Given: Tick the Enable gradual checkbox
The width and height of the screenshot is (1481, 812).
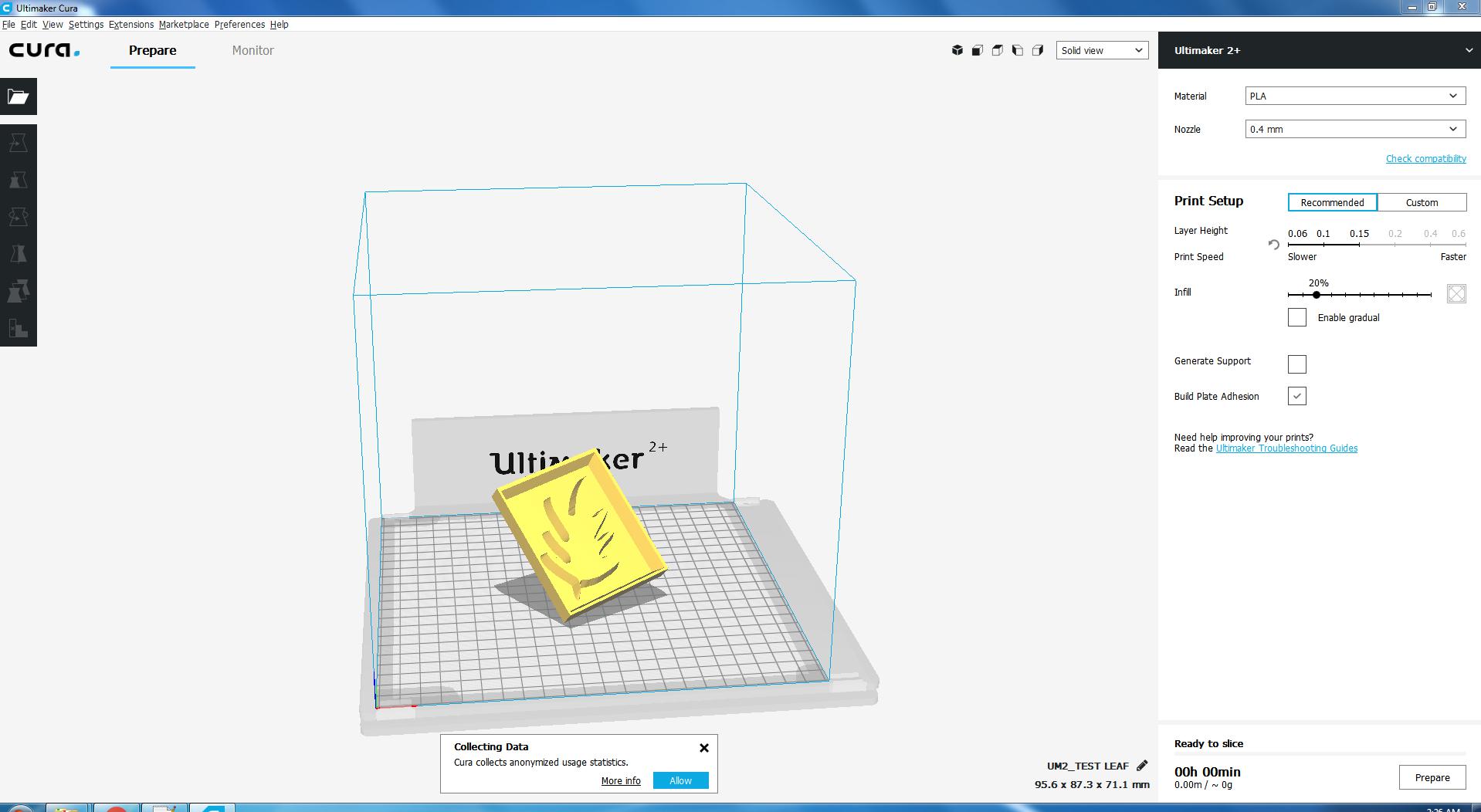Looking at the screenshot, I should [1297, 317].
